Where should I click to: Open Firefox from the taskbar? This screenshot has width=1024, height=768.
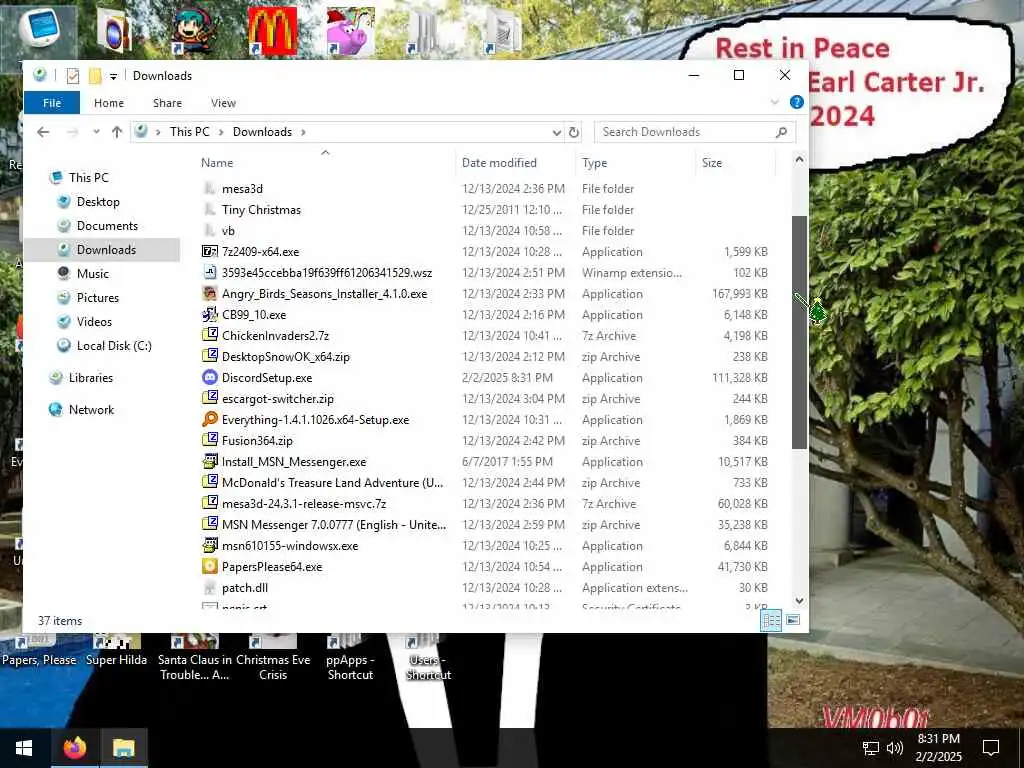coord(74,748)
